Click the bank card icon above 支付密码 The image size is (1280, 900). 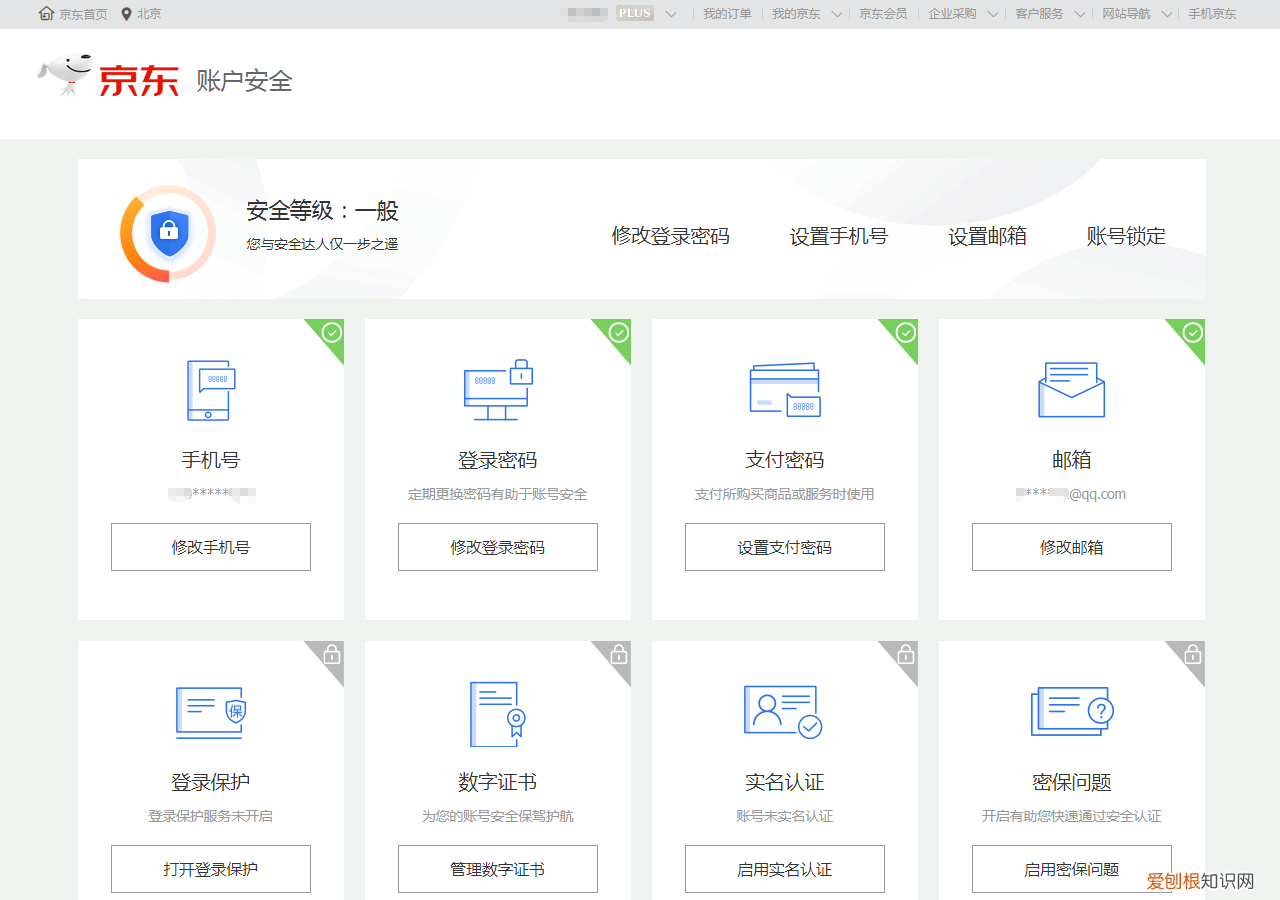[784, 390]
